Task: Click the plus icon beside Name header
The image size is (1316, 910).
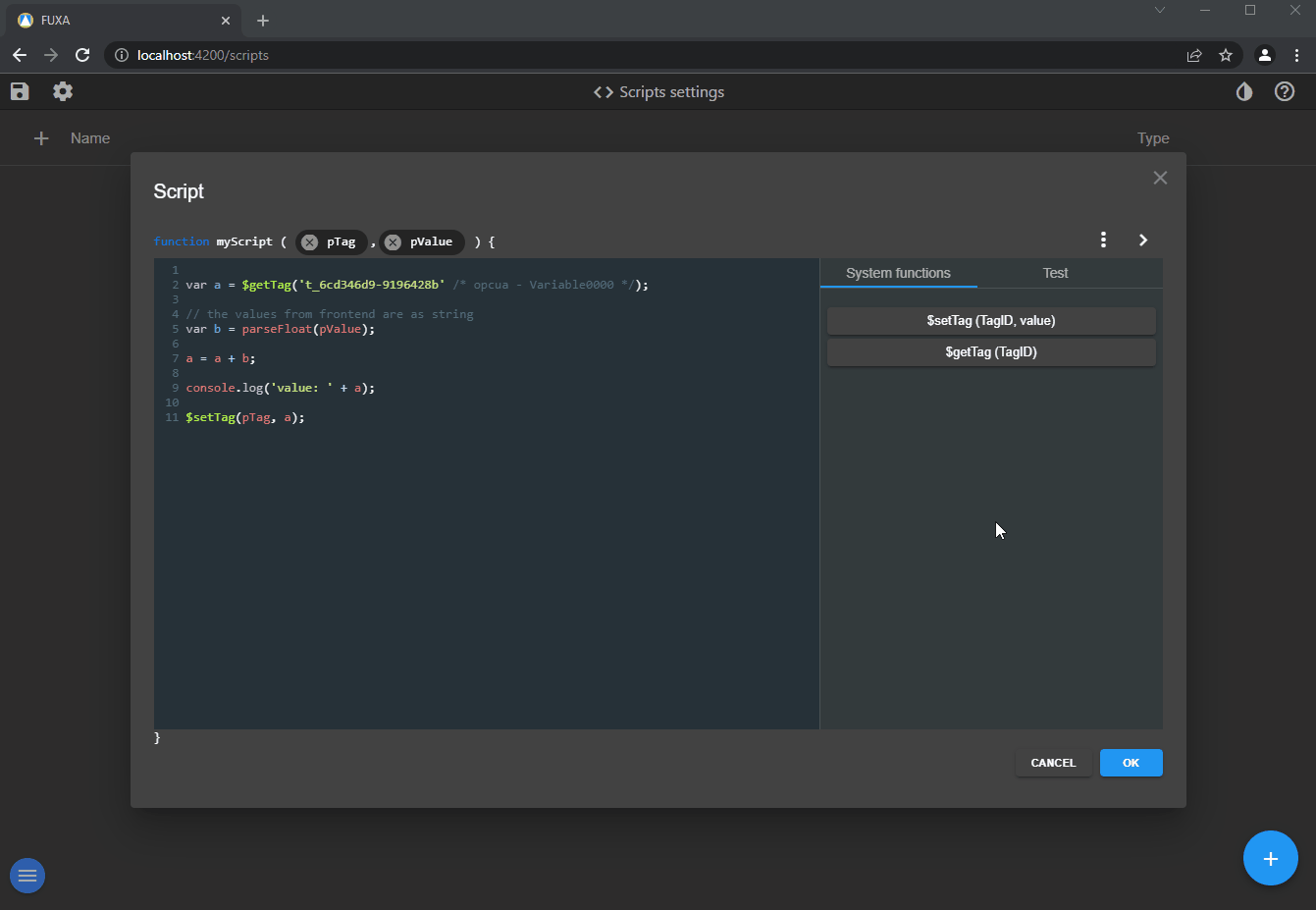Action: [x=41, y=138]
